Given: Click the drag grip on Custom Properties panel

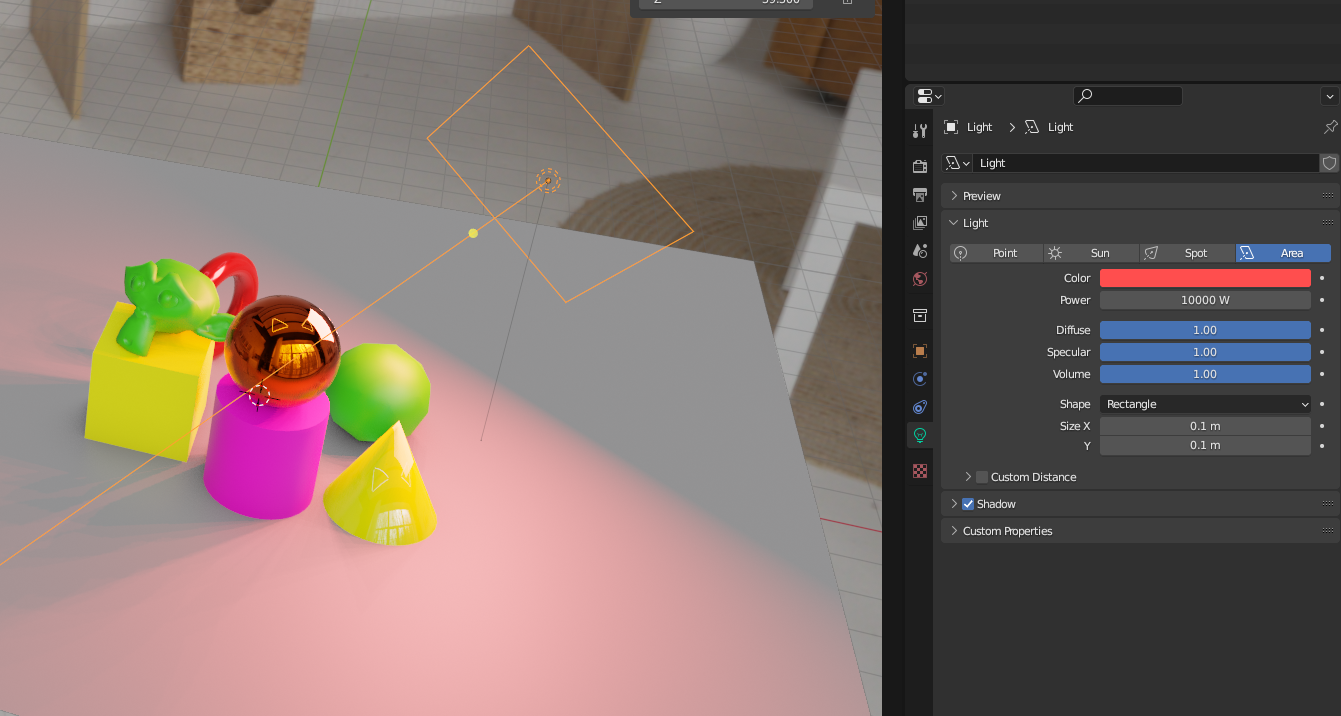Looking at the screenshot, I should point(1328,531).
